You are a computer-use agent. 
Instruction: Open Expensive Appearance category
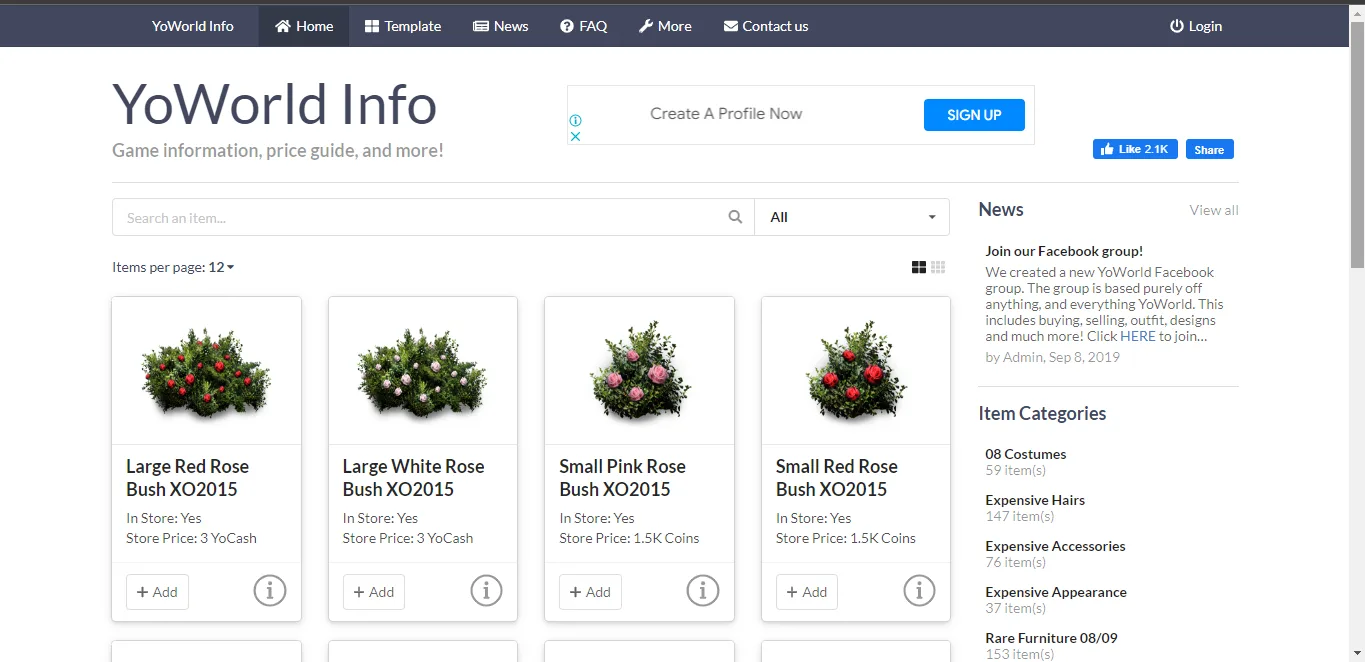[x=1056, y=592]
